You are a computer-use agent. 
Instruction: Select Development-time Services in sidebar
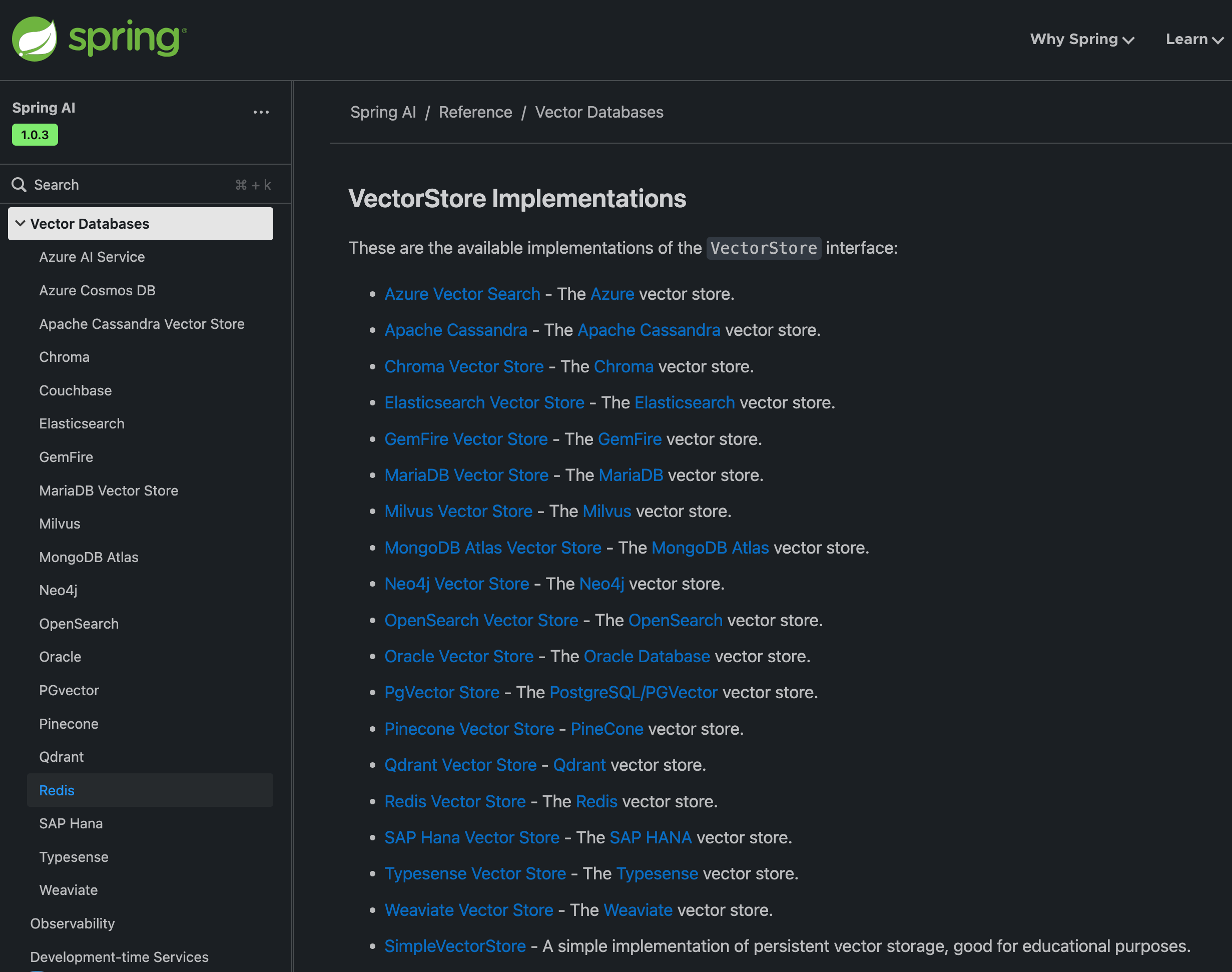[x=119, y=956]
